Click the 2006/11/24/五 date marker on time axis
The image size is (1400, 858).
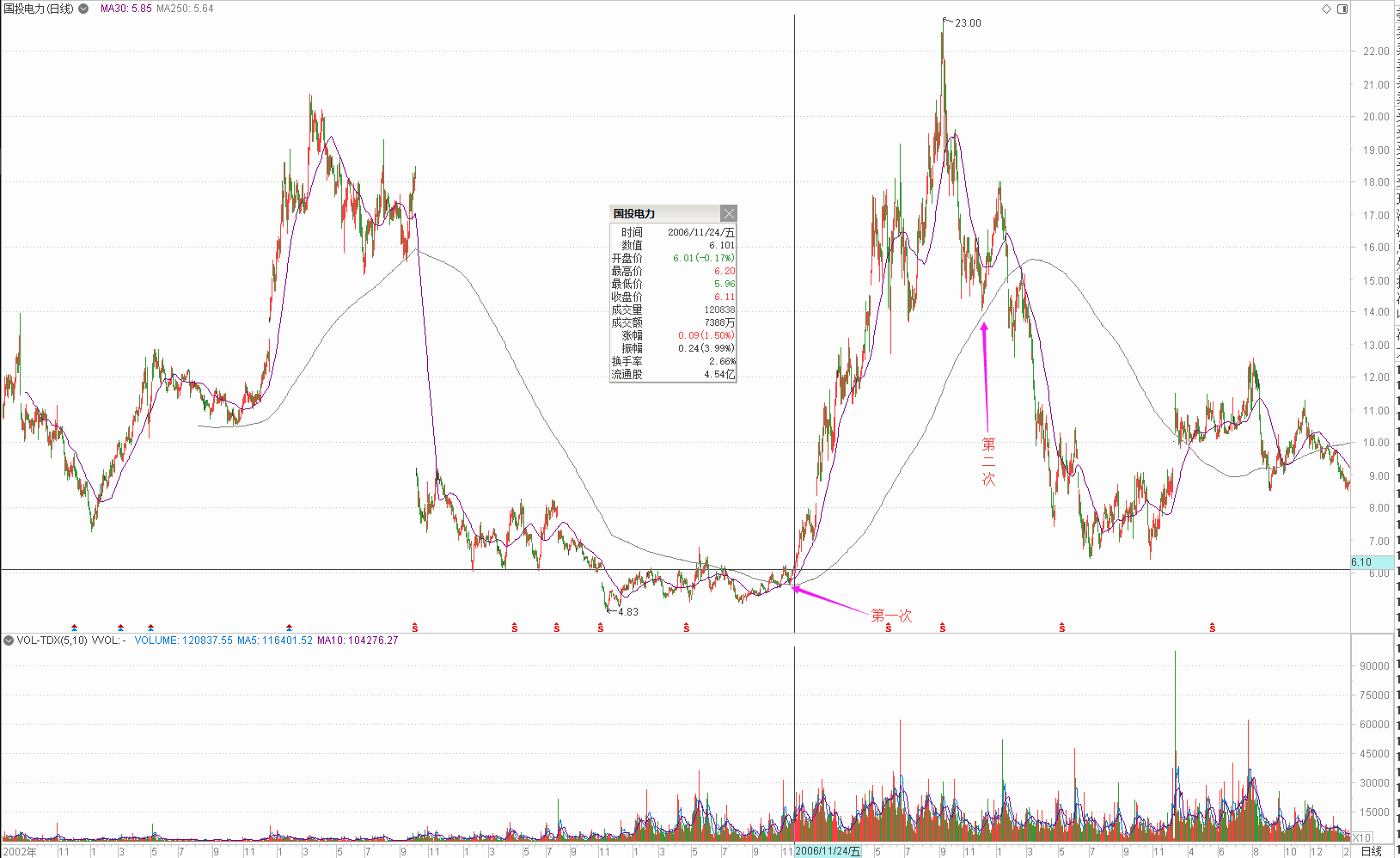(827, 851)
